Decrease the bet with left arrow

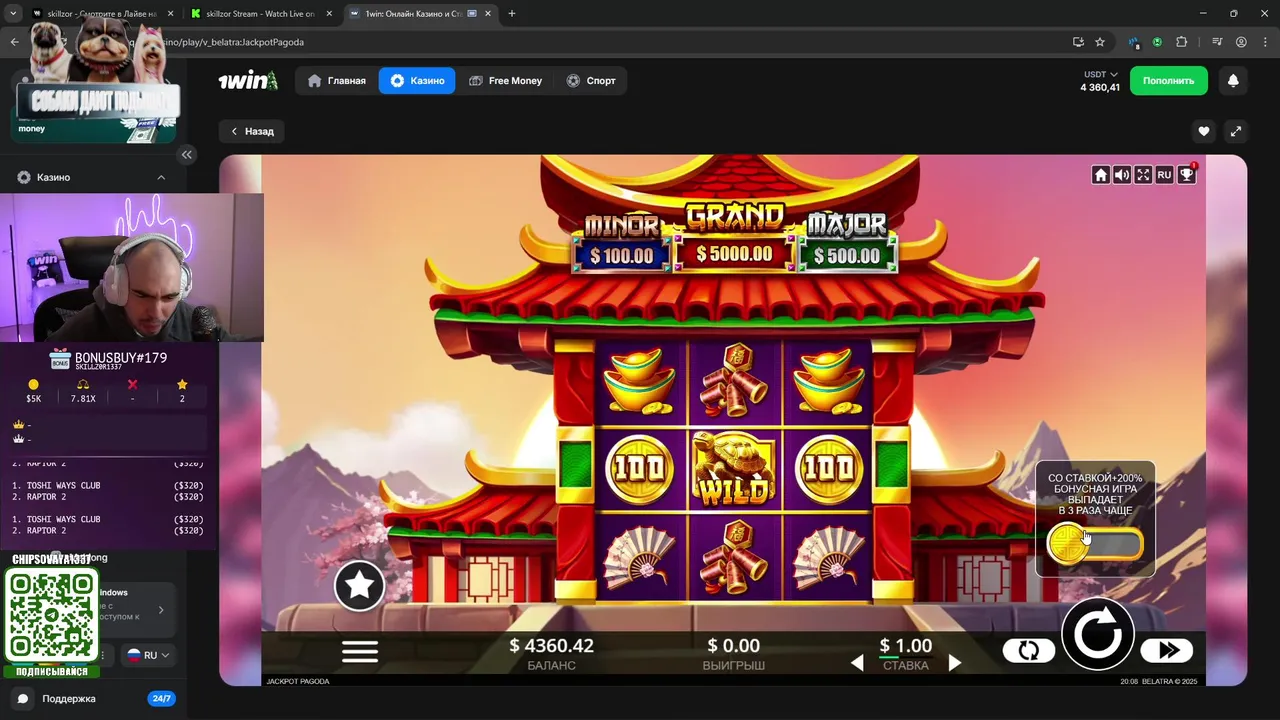point(857,663)
